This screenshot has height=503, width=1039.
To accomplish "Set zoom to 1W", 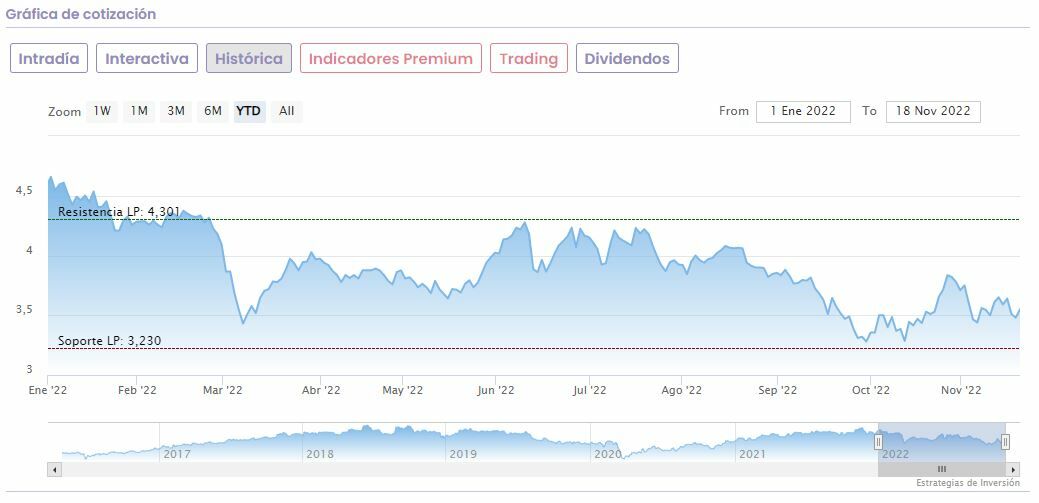I will click(x=102, y=111).
